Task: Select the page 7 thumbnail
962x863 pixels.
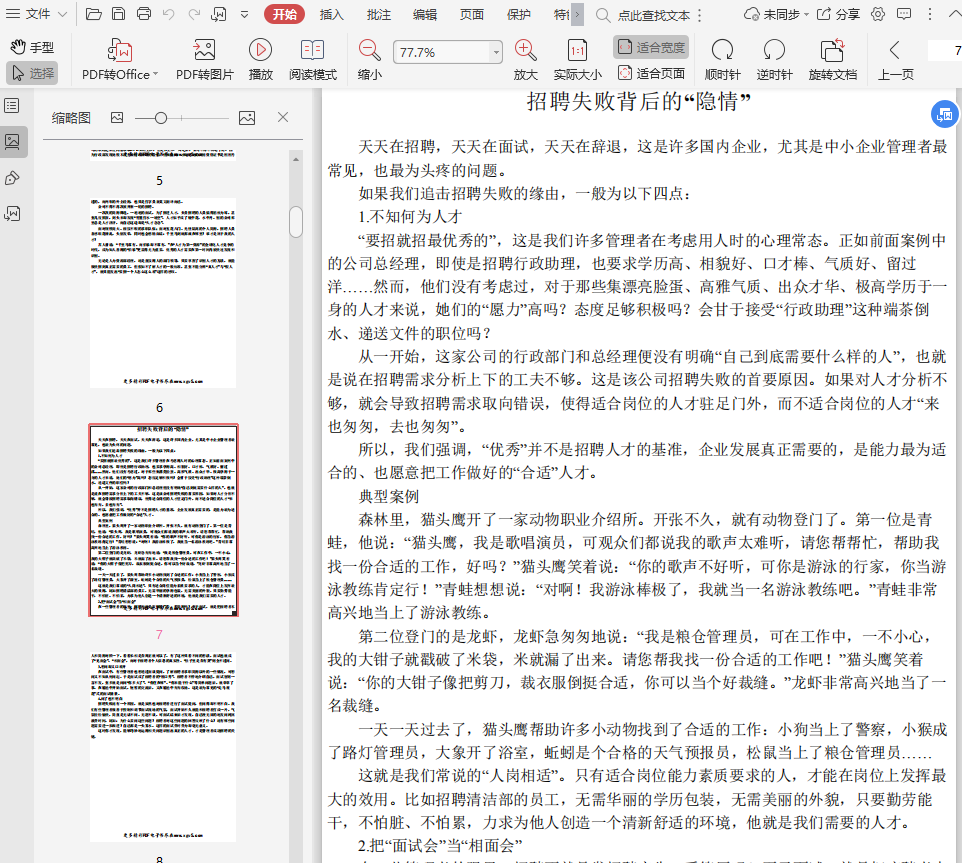Action: tap(163, 520)
